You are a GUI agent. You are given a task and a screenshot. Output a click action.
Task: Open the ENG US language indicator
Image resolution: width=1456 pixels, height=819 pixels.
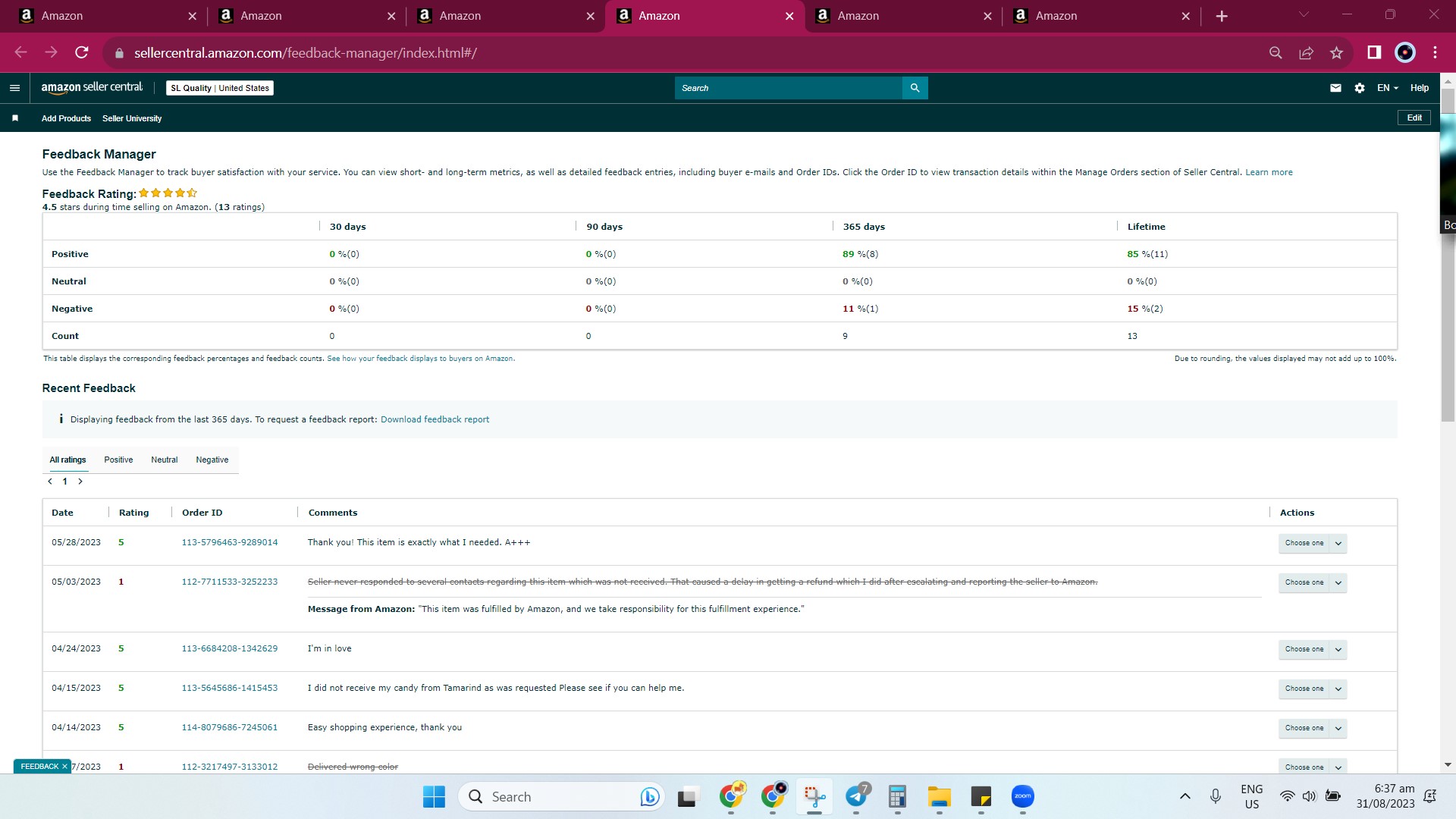pyautogui.click(x=1252, y=796)
